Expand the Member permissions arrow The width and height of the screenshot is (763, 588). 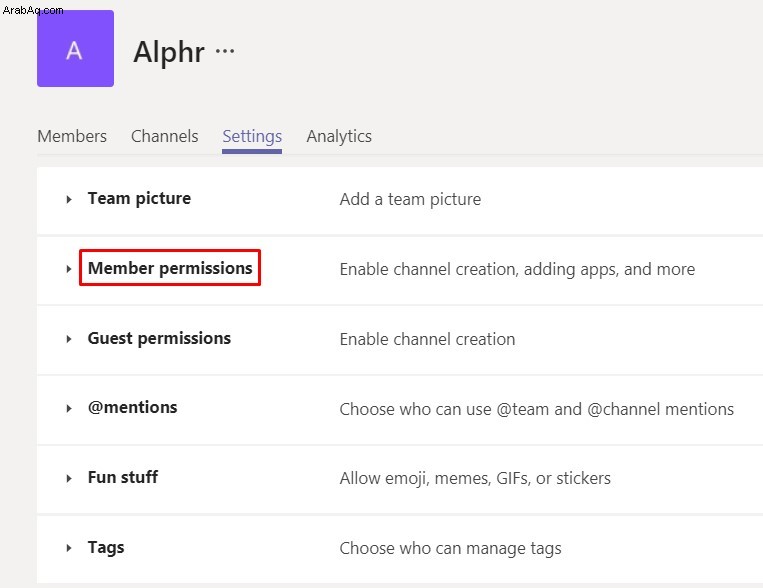click(69, 269)
